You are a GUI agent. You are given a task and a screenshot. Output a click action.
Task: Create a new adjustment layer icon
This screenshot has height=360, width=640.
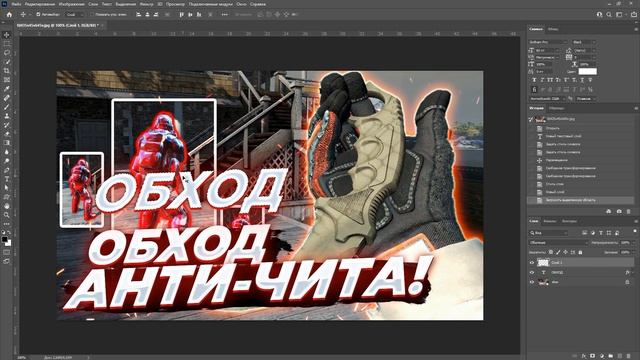point(602,356)
